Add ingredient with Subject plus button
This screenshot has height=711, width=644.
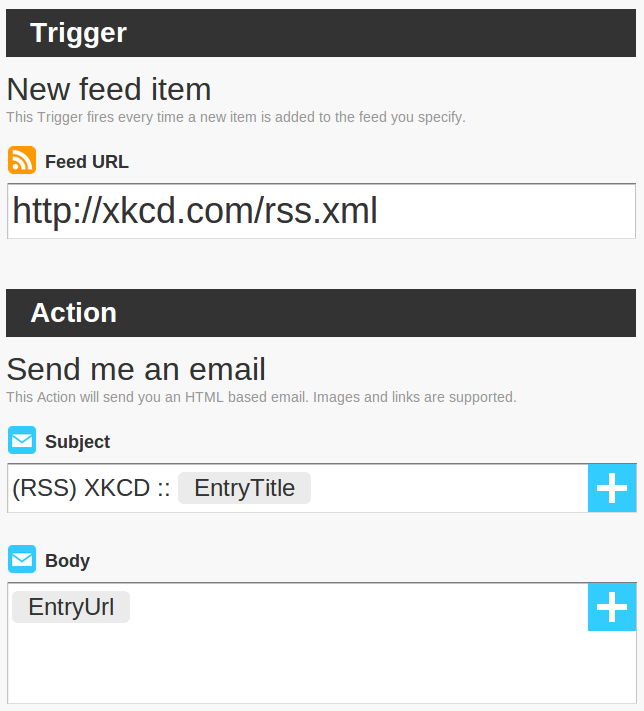click(x=612, y=488)
